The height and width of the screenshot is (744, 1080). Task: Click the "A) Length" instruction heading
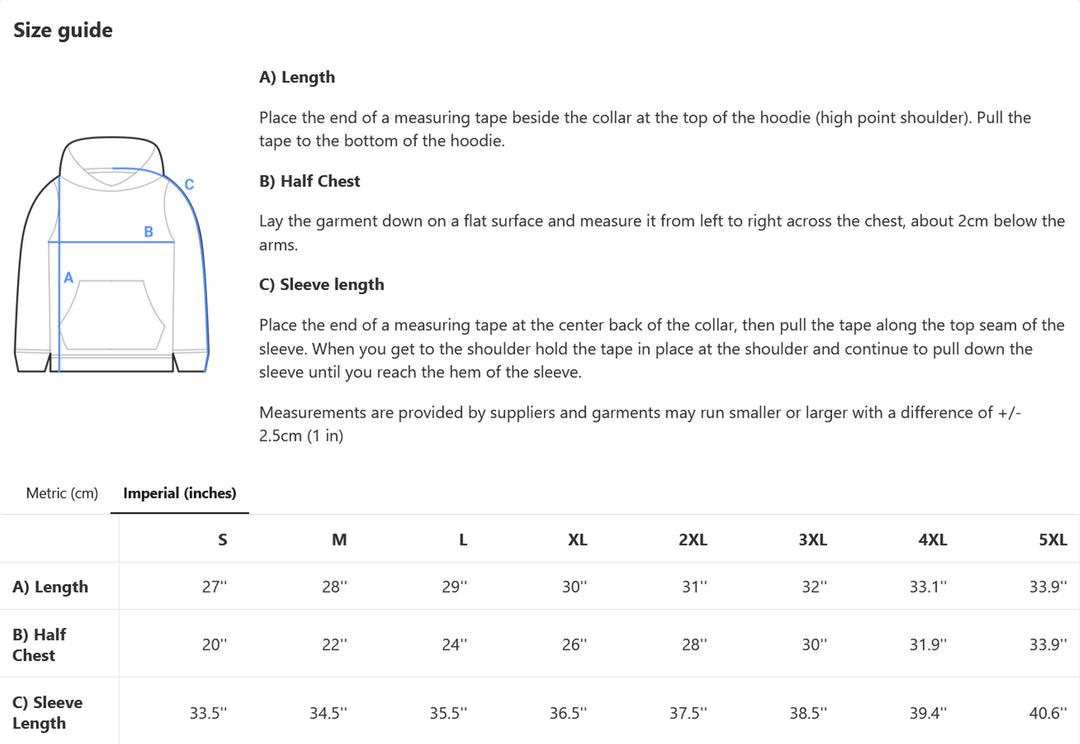(x=297, y=77)
